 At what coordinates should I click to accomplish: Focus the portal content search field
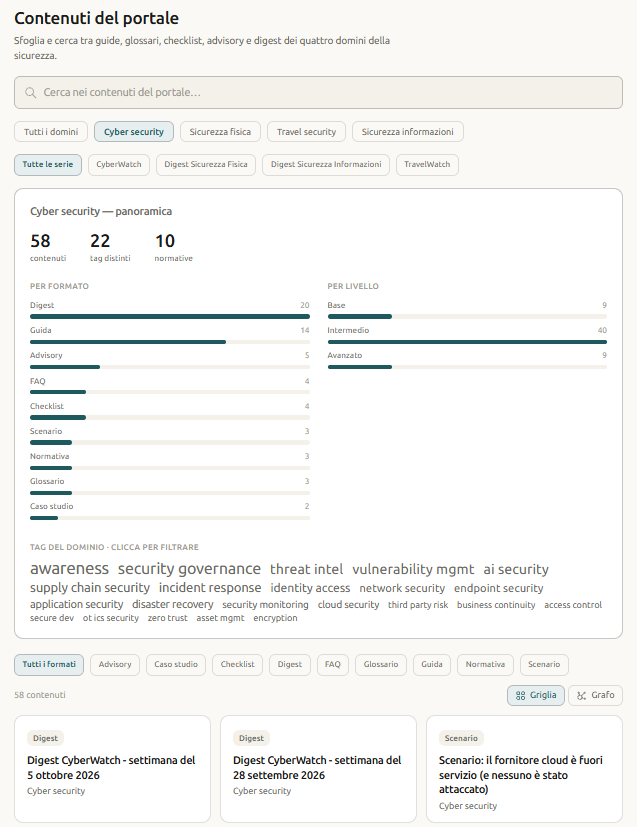[x=318, y=93]
